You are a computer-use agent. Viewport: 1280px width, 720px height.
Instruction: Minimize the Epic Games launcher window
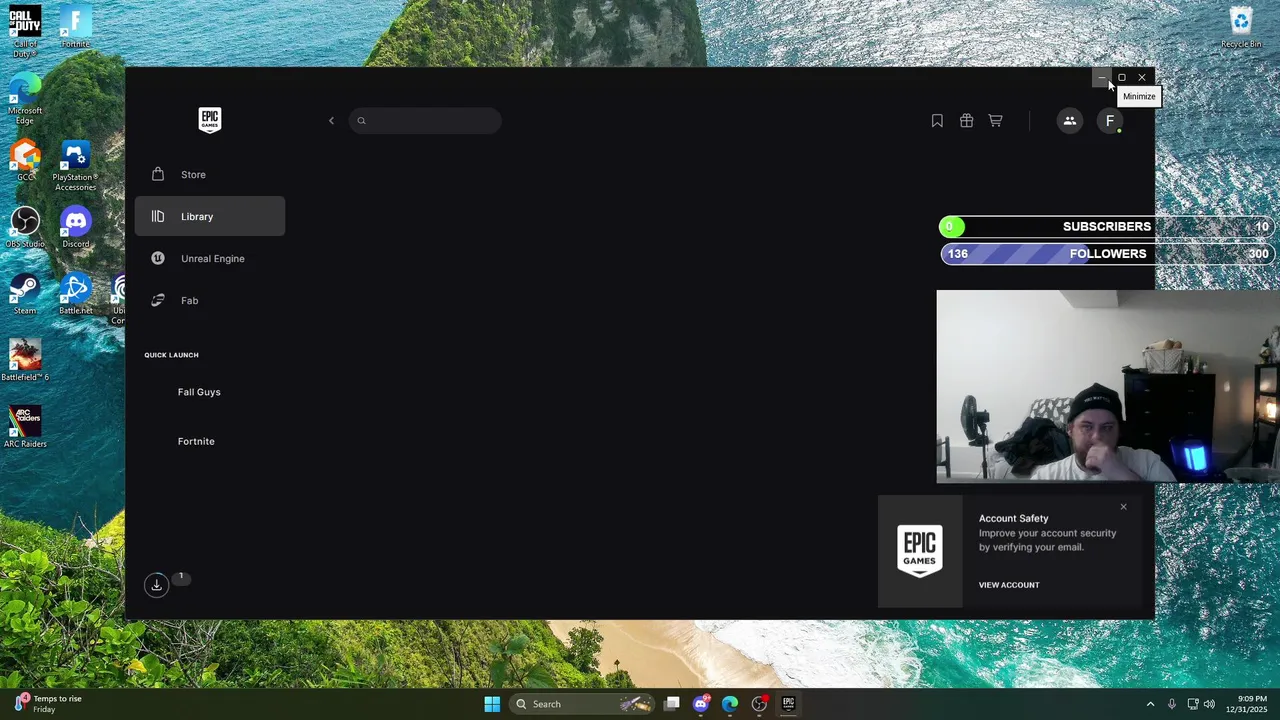[x=1102, y=77]
